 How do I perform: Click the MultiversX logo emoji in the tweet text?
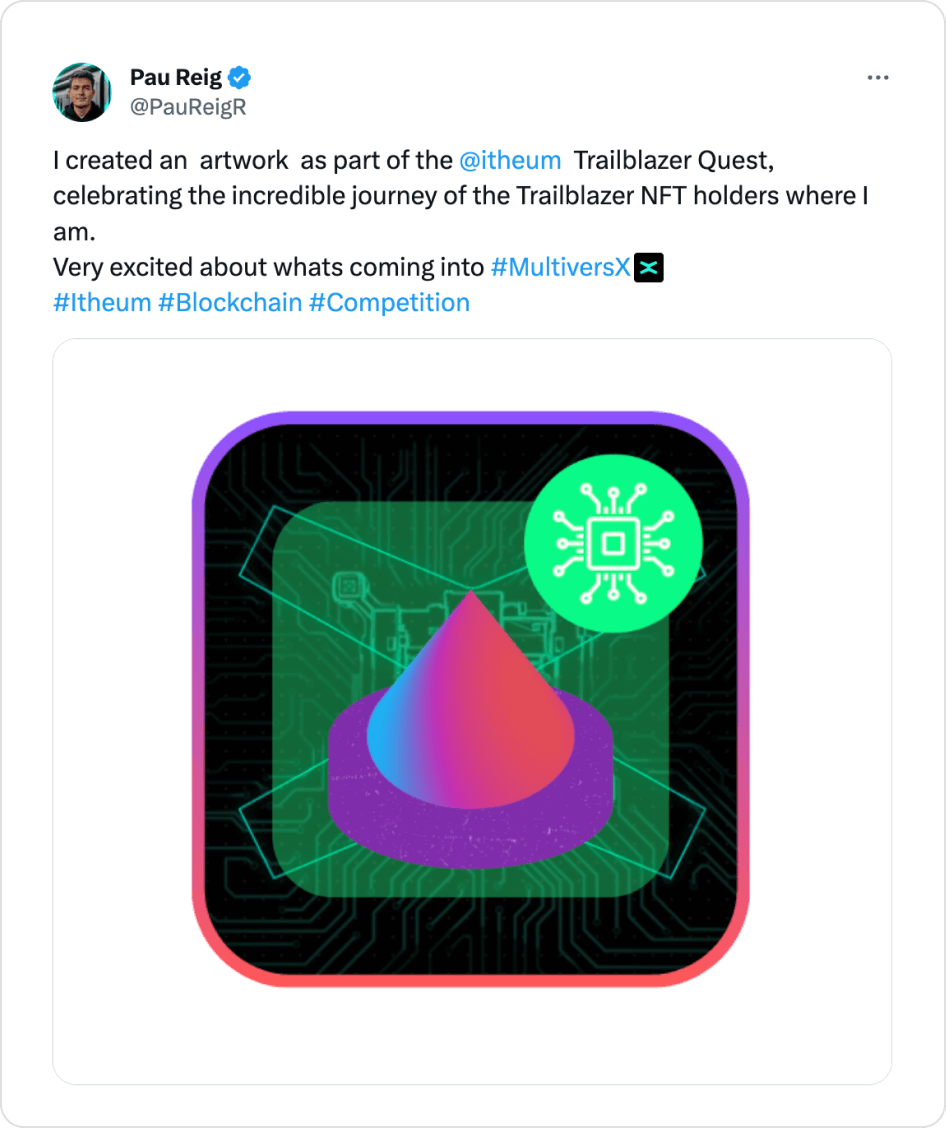point(652,267)
